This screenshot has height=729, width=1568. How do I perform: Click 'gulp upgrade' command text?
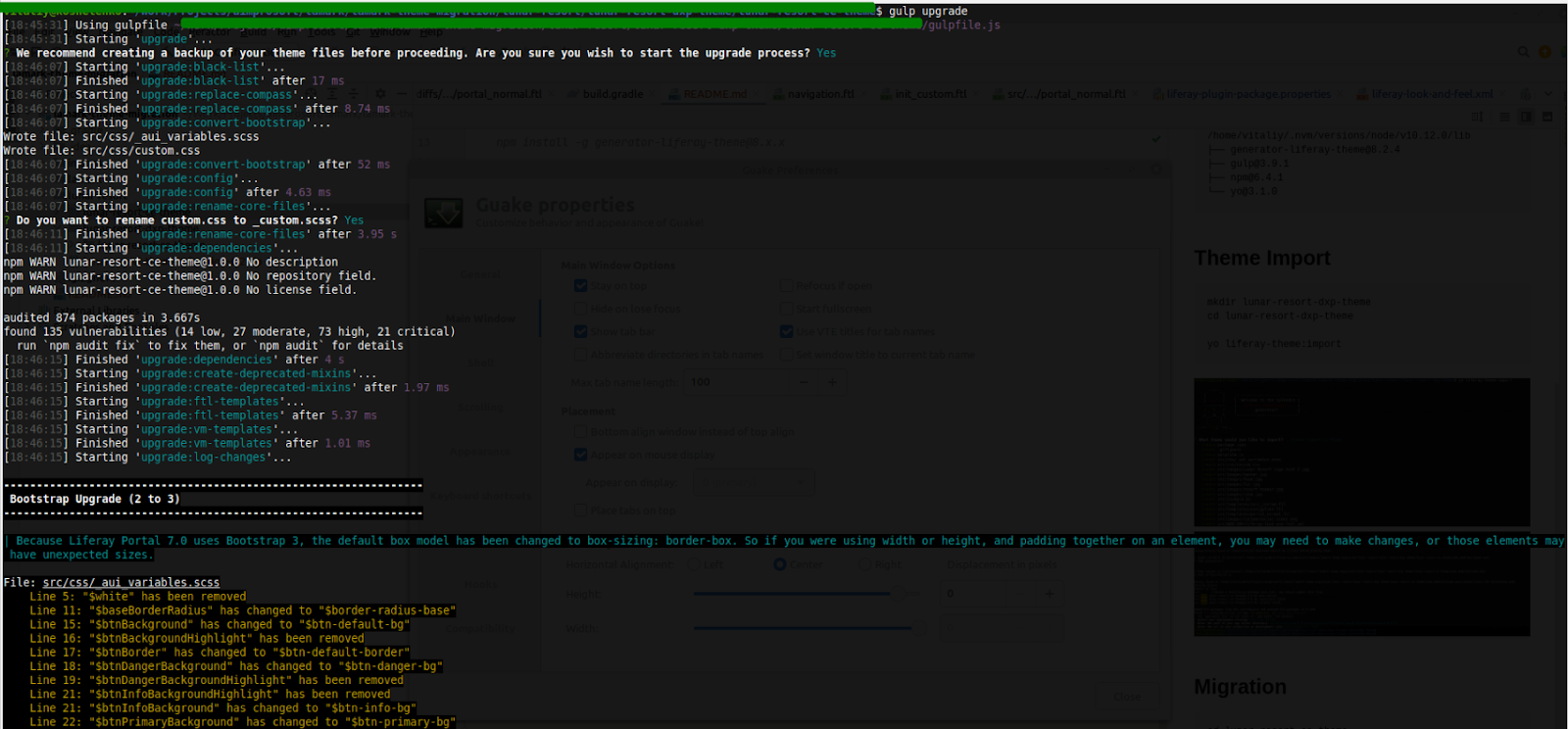pos(928,11)
